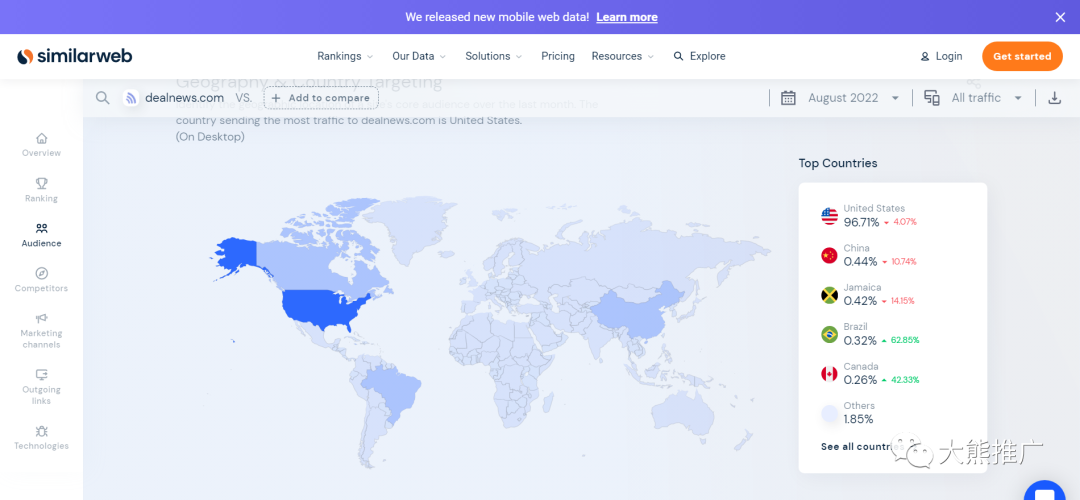Open the August 2022 date dropdown
Screen dimensions: 1080x500
coord(841,98)
